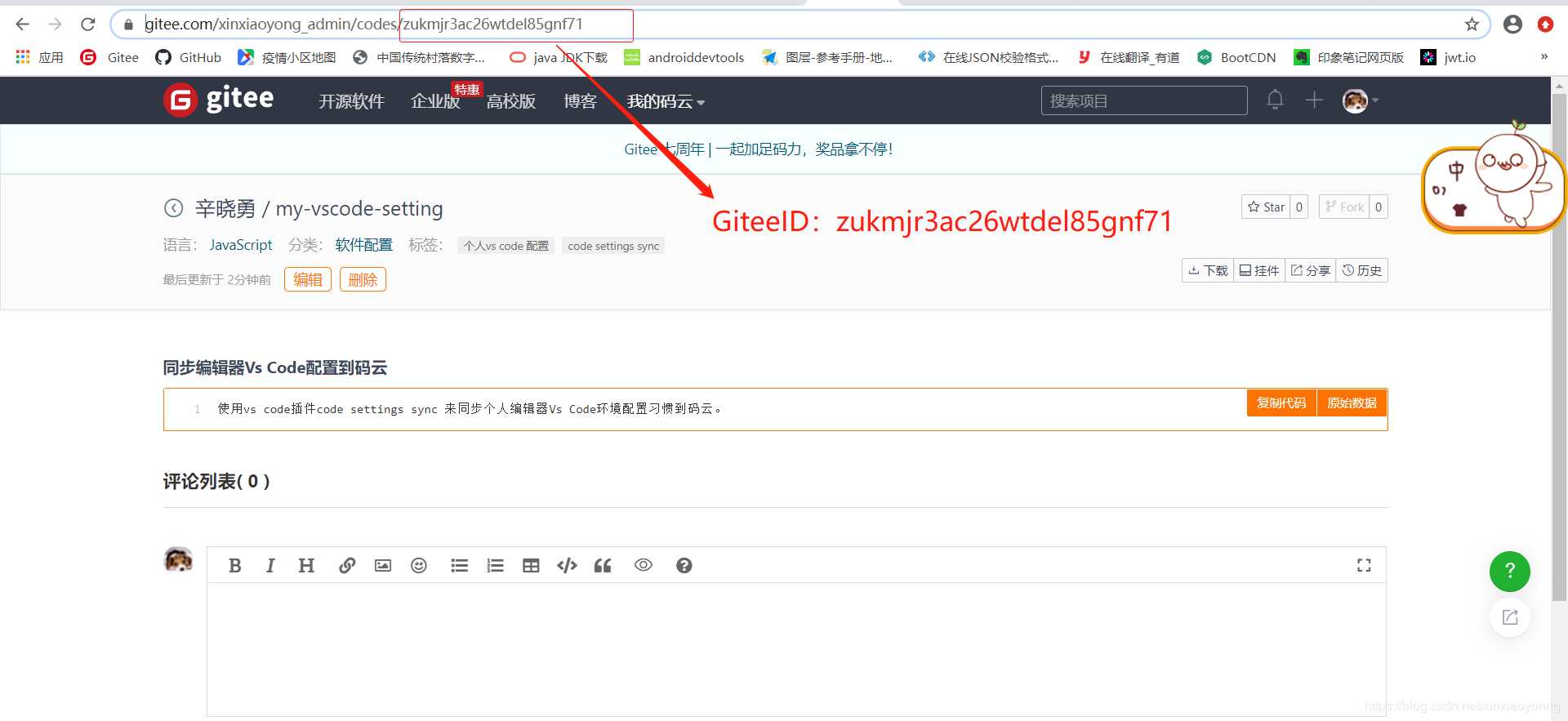This screenshot has width=1568, height=721.
Task: Insert a heading in comment editor
Action: point(306,565)
